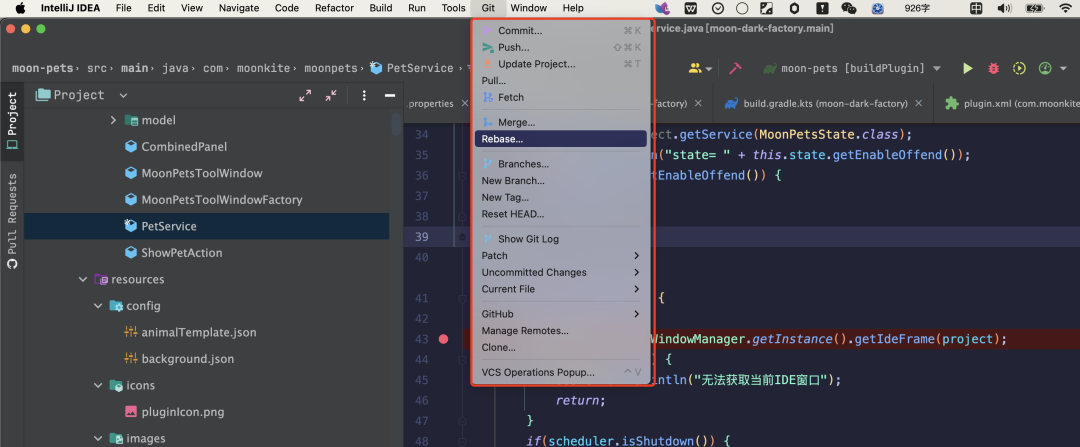Click the green Run triangle icon
This screenshot has width=1080, height=447.
pyautogui.click(x=968, y=68)
